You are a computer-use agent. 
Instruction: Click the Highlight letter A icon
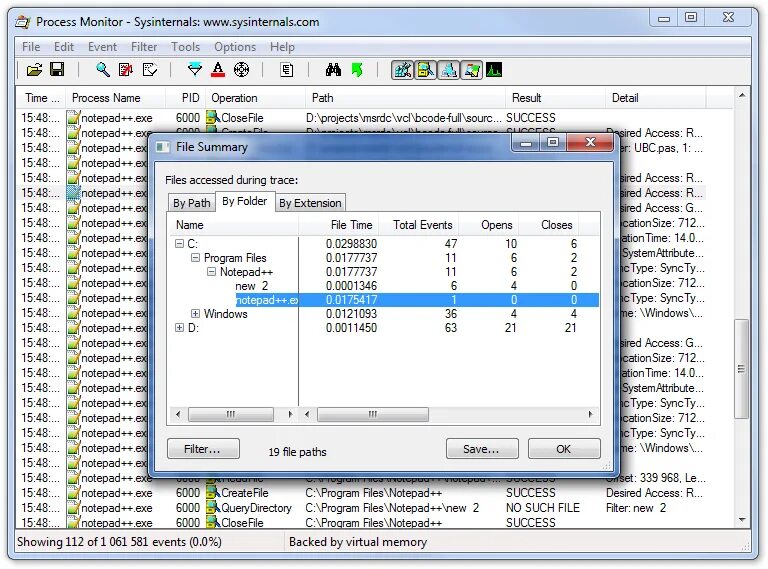(218, 70)
